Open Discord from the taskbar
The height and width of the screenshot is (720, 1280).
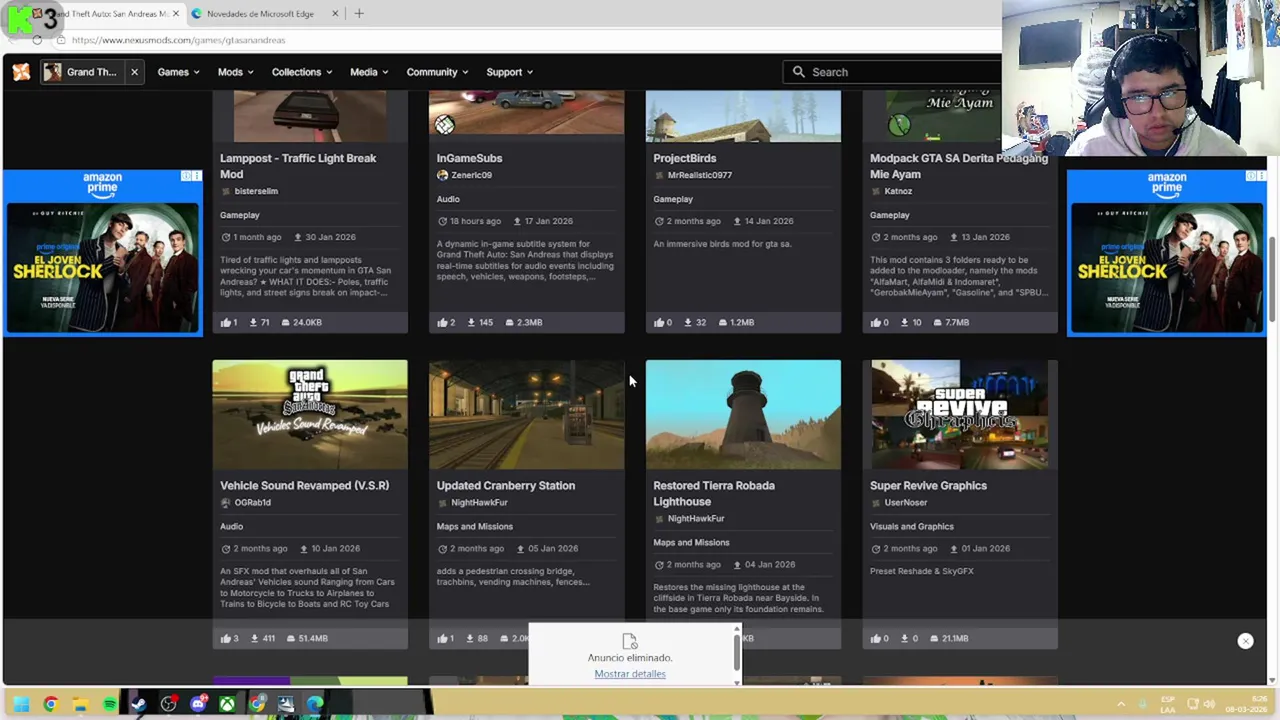pyautogui.click(x=198, y=704)
